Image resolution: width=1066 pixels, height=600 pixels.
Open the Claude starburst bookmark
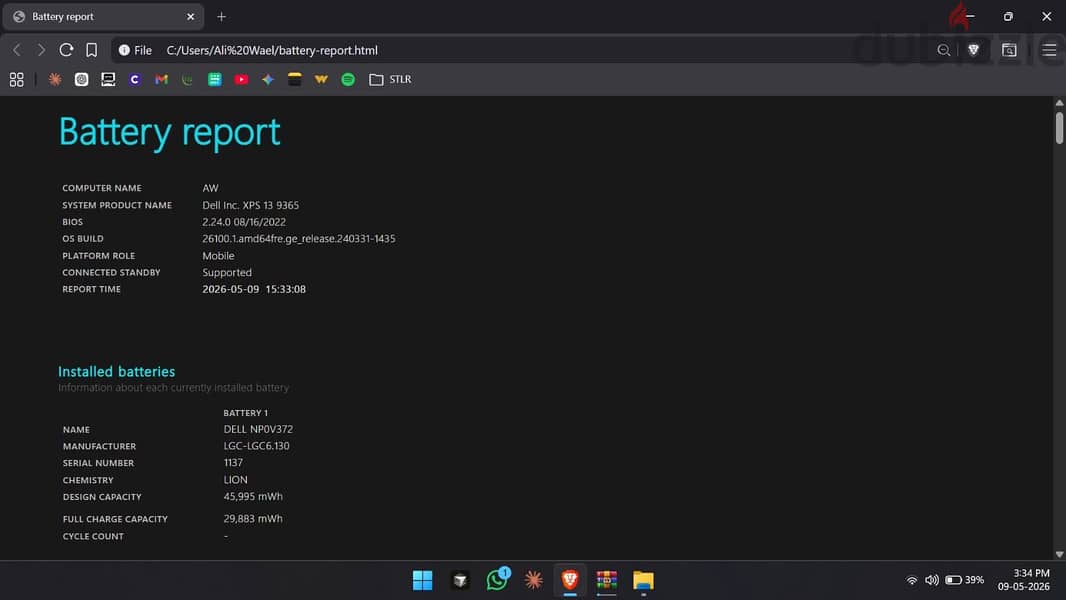point(55,80)
